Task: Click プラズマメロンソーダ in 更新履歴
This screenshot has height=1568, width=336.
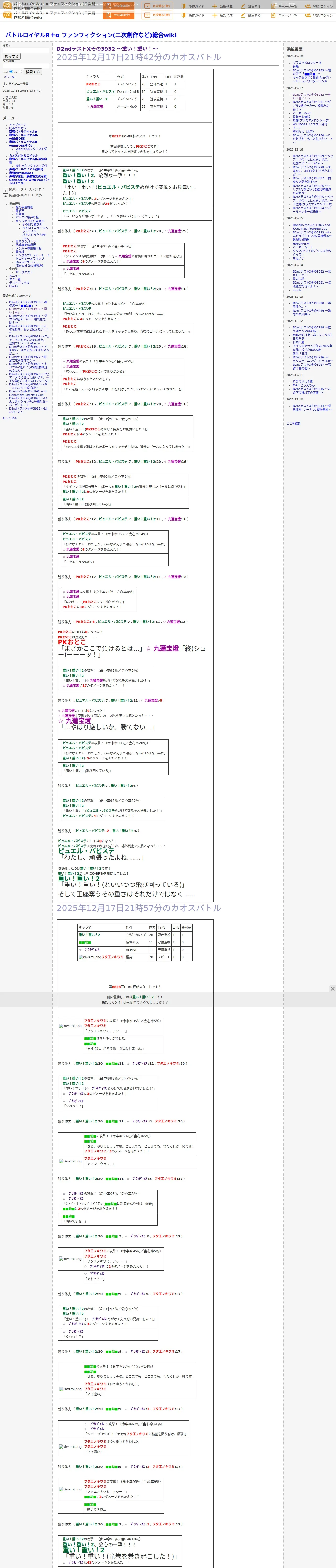Action: coord(307,63)
